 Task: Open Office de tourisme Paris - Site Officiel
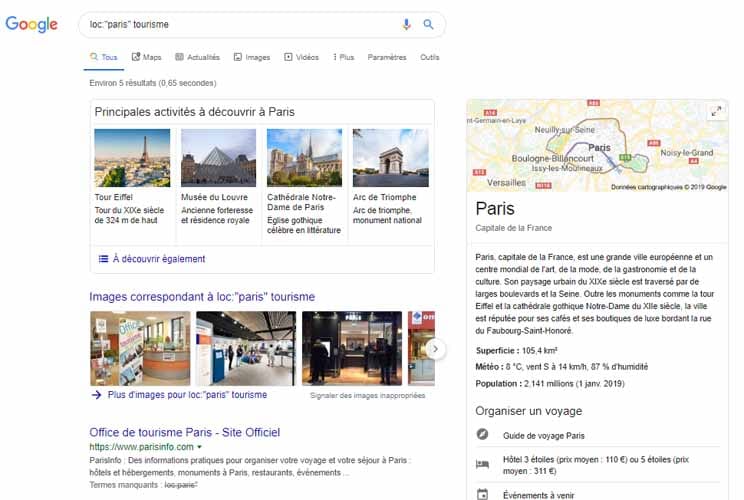click(x=185, y=432)
